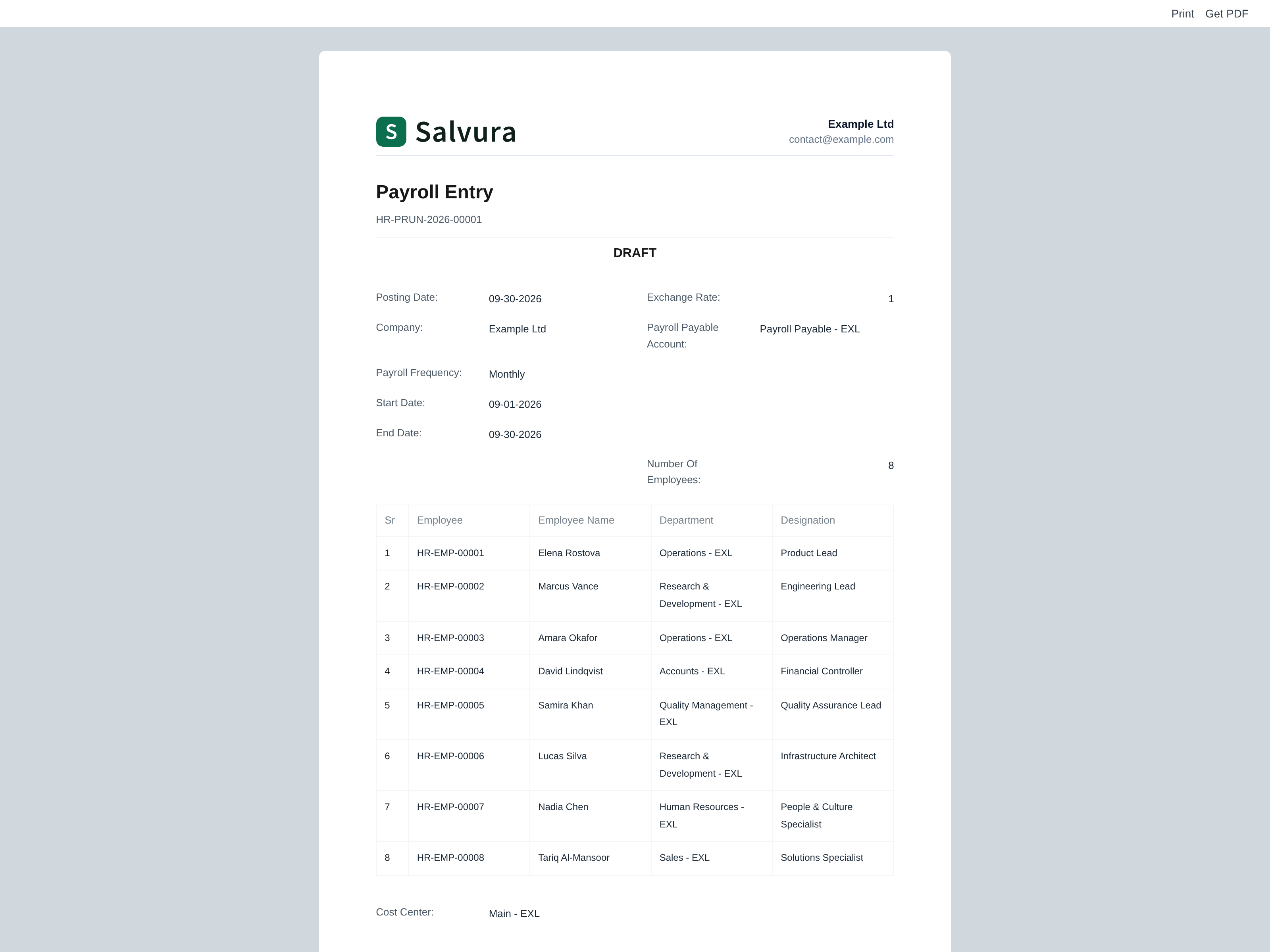Screen dimensions: 1270x952
Task: Click the Example Ltd header company name
Action: 861,124
